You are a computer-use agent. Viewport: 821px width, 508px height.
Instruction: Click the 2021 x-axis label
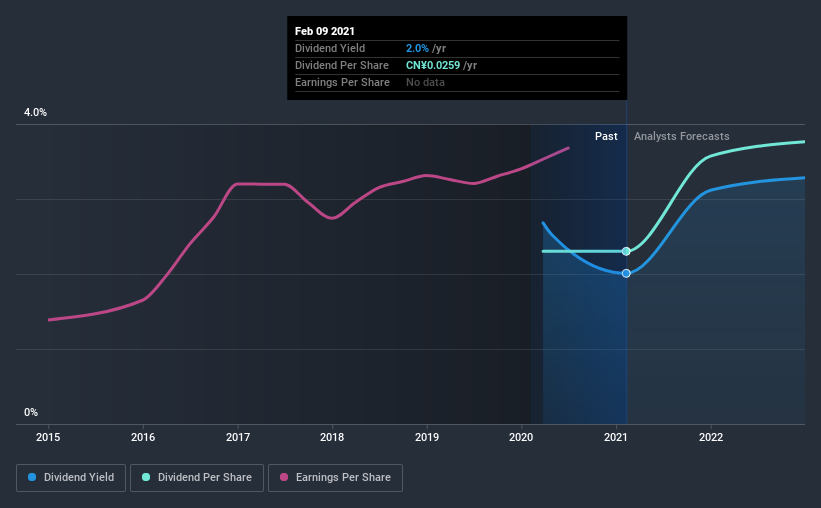(616, 437)
